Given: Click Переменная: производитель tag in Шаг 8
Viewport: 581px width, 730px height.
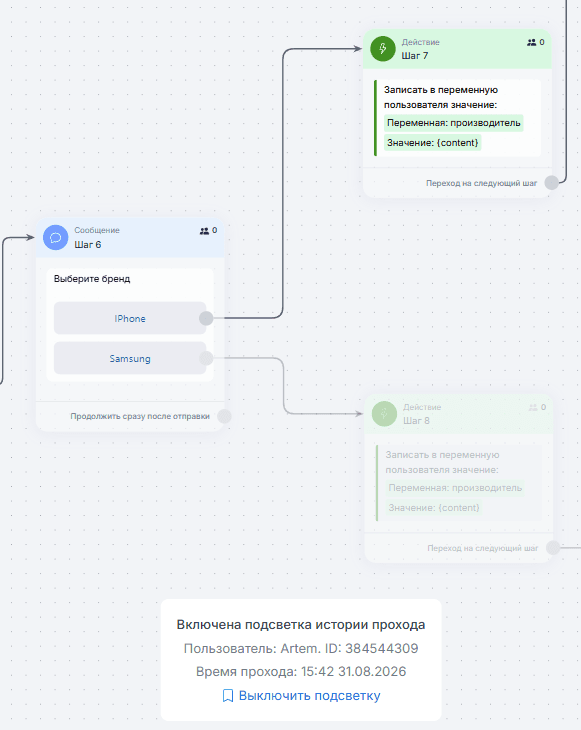Looking at the screenshot, I should (455, 488).
